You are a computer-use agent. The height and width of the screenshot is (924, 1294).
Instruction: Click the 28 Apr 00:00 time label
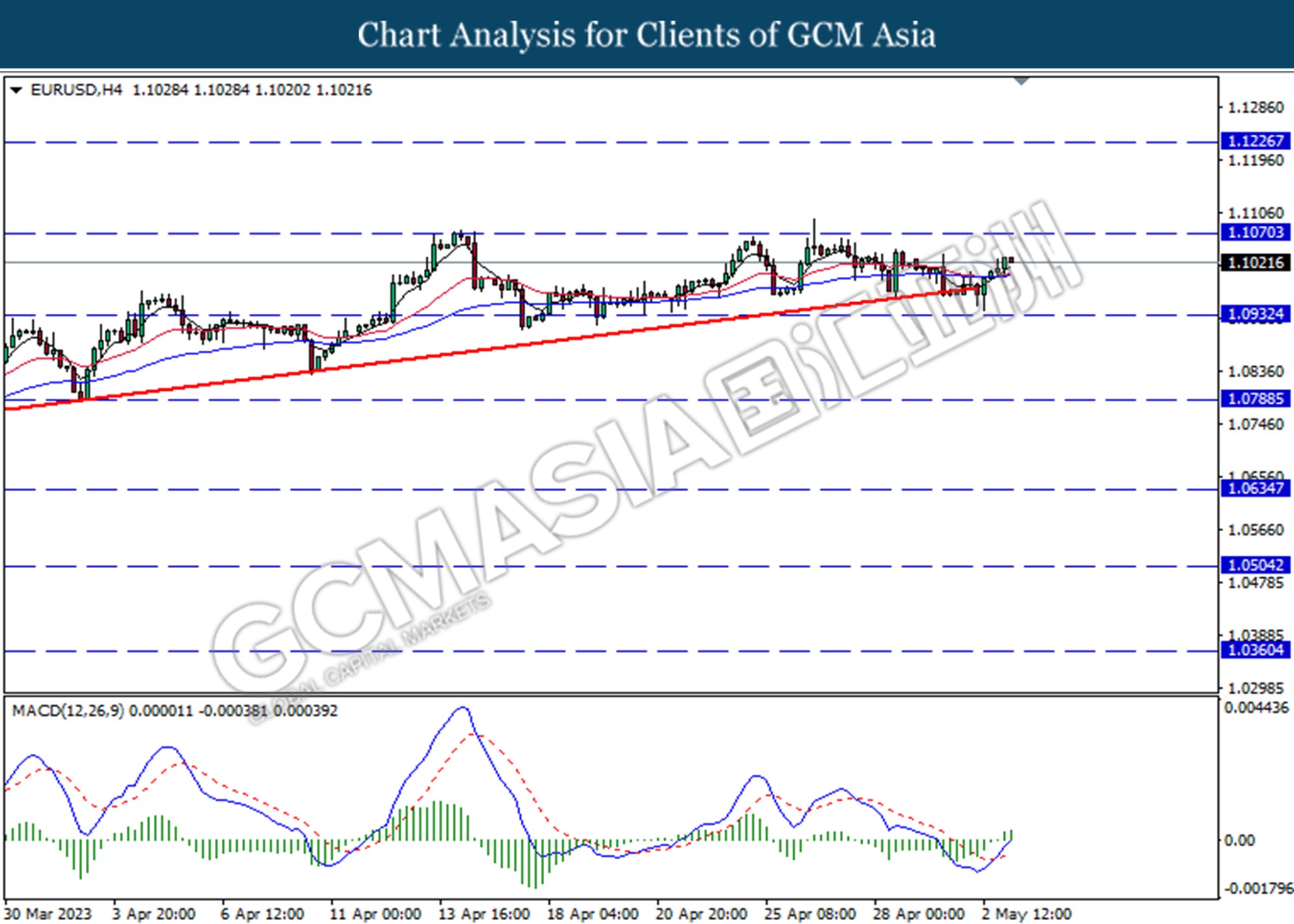[919, 914]
